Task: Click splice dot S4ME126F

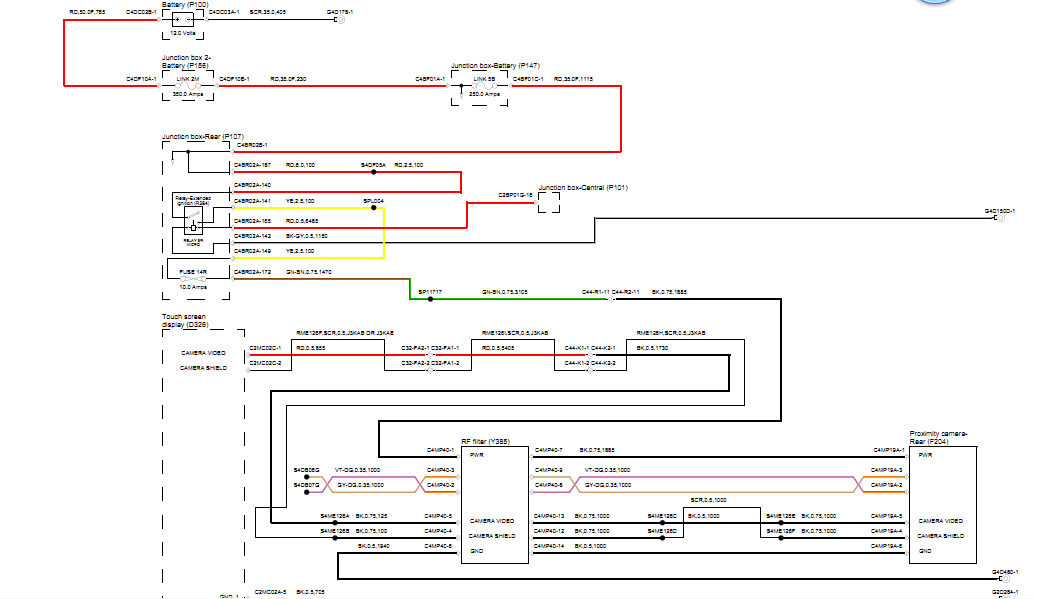Action: 781,538
